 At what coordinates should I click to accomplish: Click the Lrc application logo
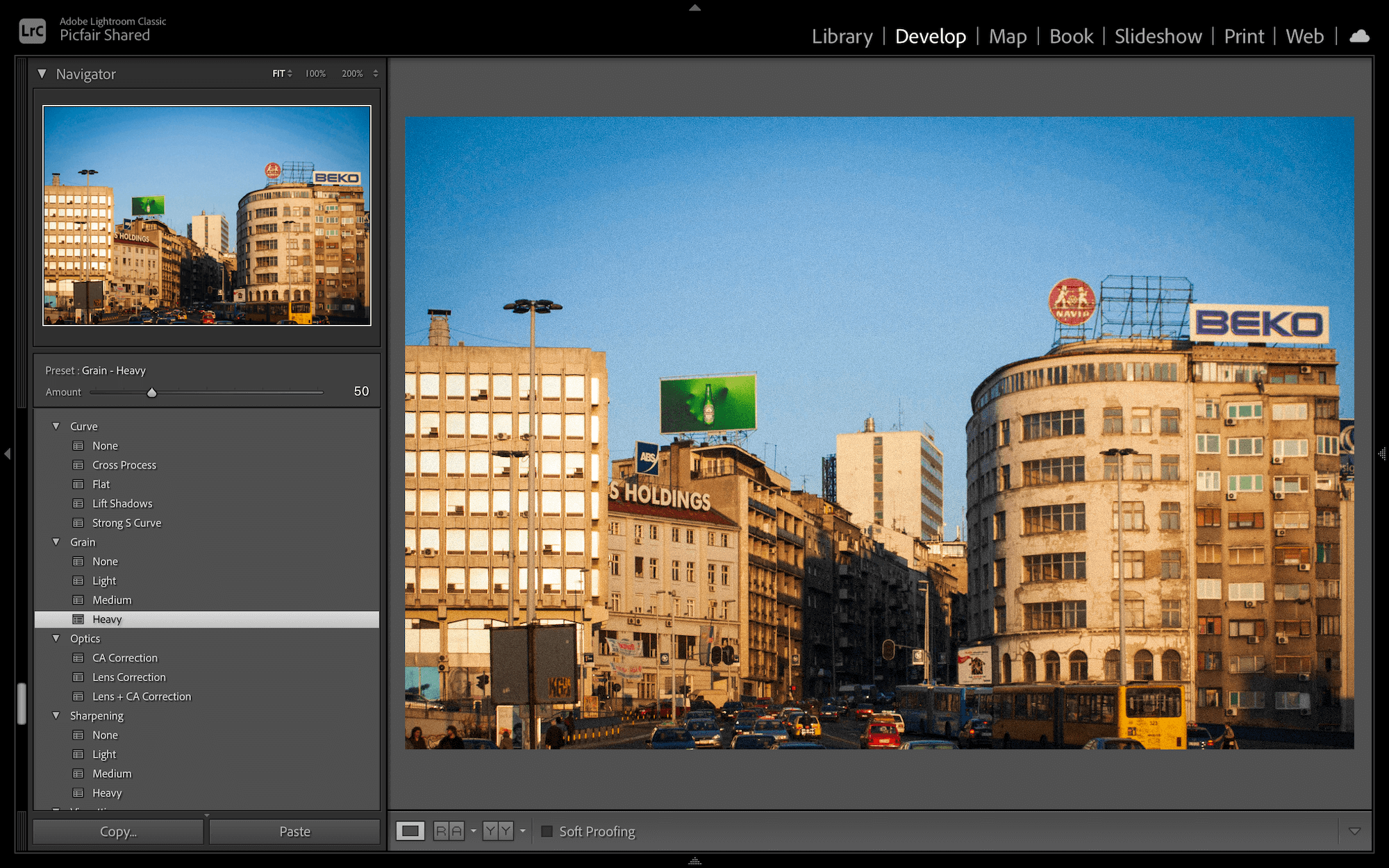click(x=32, y=31)
